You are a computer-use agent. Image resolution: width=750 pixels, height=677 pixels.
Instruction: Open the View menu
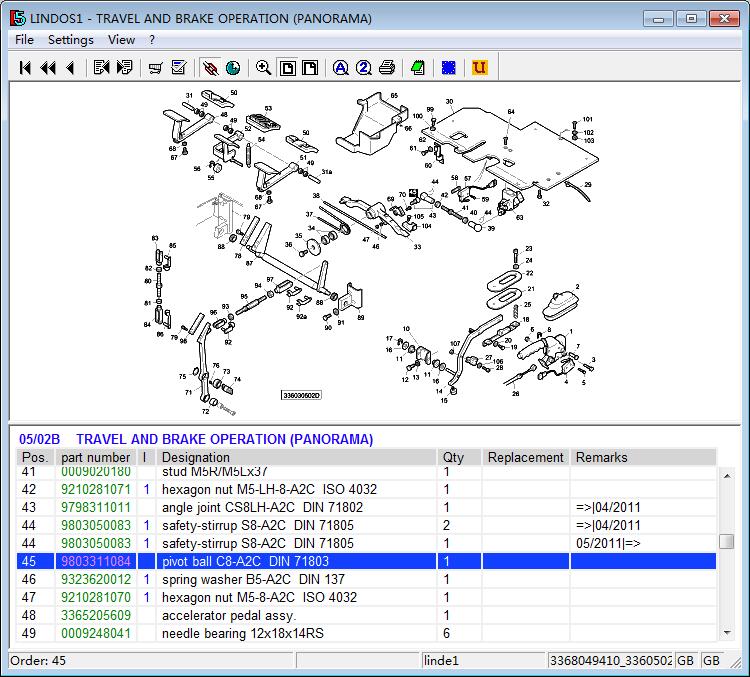pyautogui.click(x=121, y=40)
